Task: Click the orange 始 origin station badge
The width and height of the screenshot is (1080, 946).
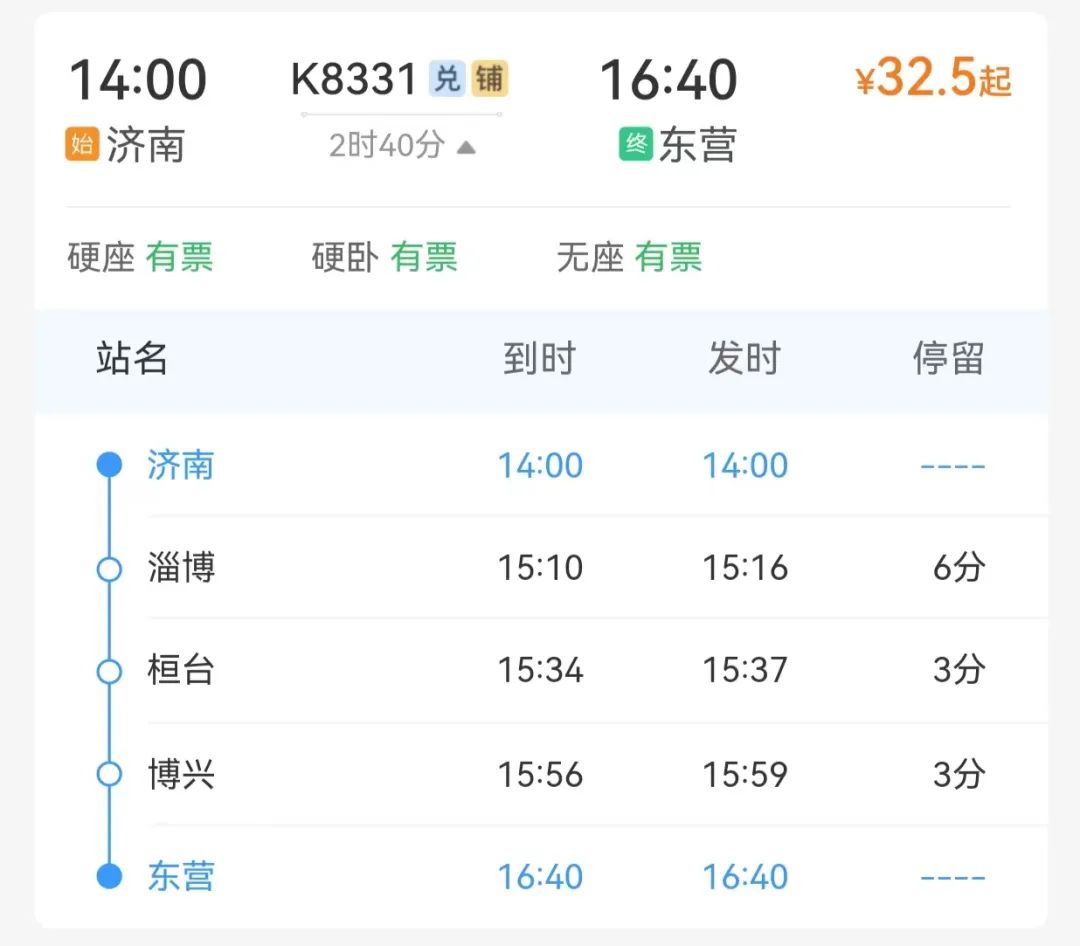Action: point(82,144)
